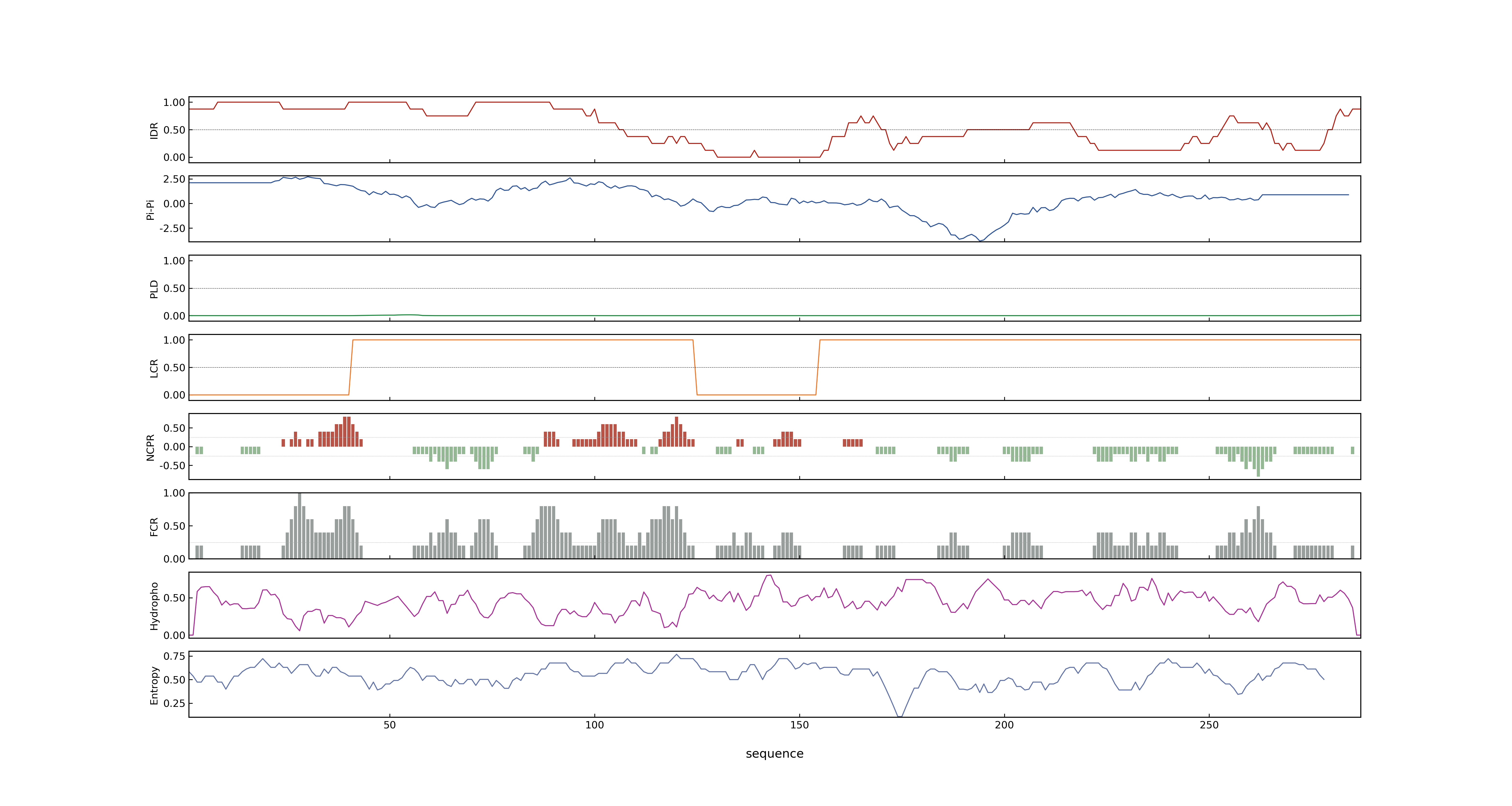The height and width of the screenshot is (806, 1512).
Task: Click the 0.00 tick on IDR axis
Action: point(174,157)
